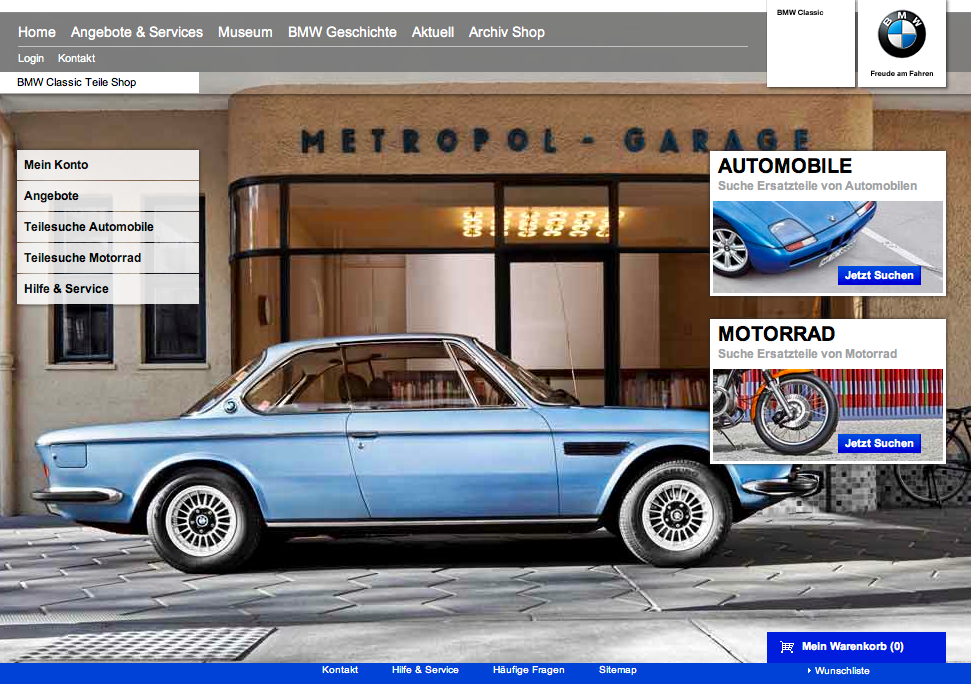Image resolution: width=971 pixels, height=685 pixels.
Task: Select Teilesuche Motorrad in sidebar
Action: click(x=82, y=258)
